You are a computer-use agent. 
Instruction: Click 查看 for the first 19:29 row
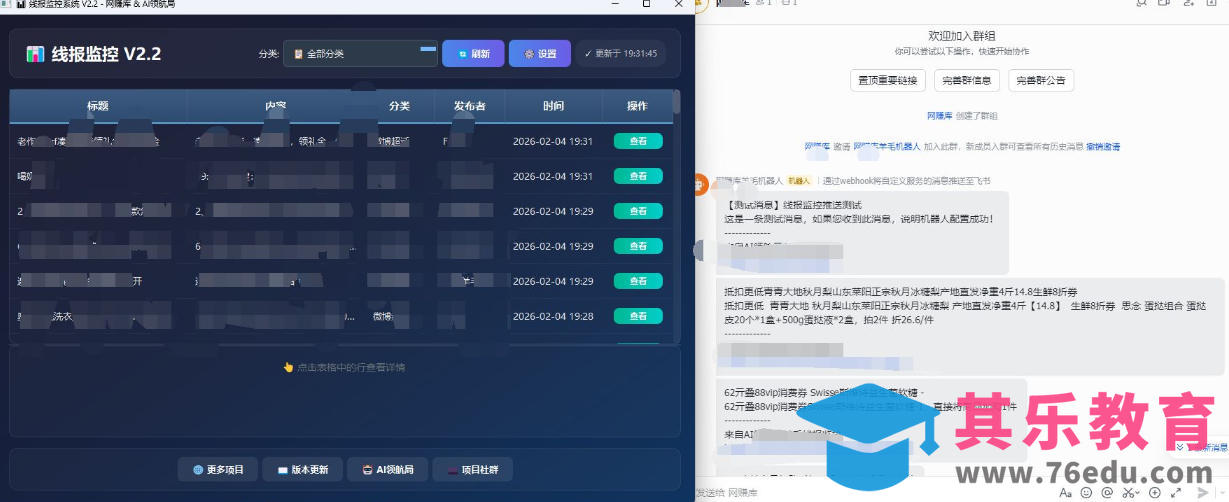tap(638, 211)
